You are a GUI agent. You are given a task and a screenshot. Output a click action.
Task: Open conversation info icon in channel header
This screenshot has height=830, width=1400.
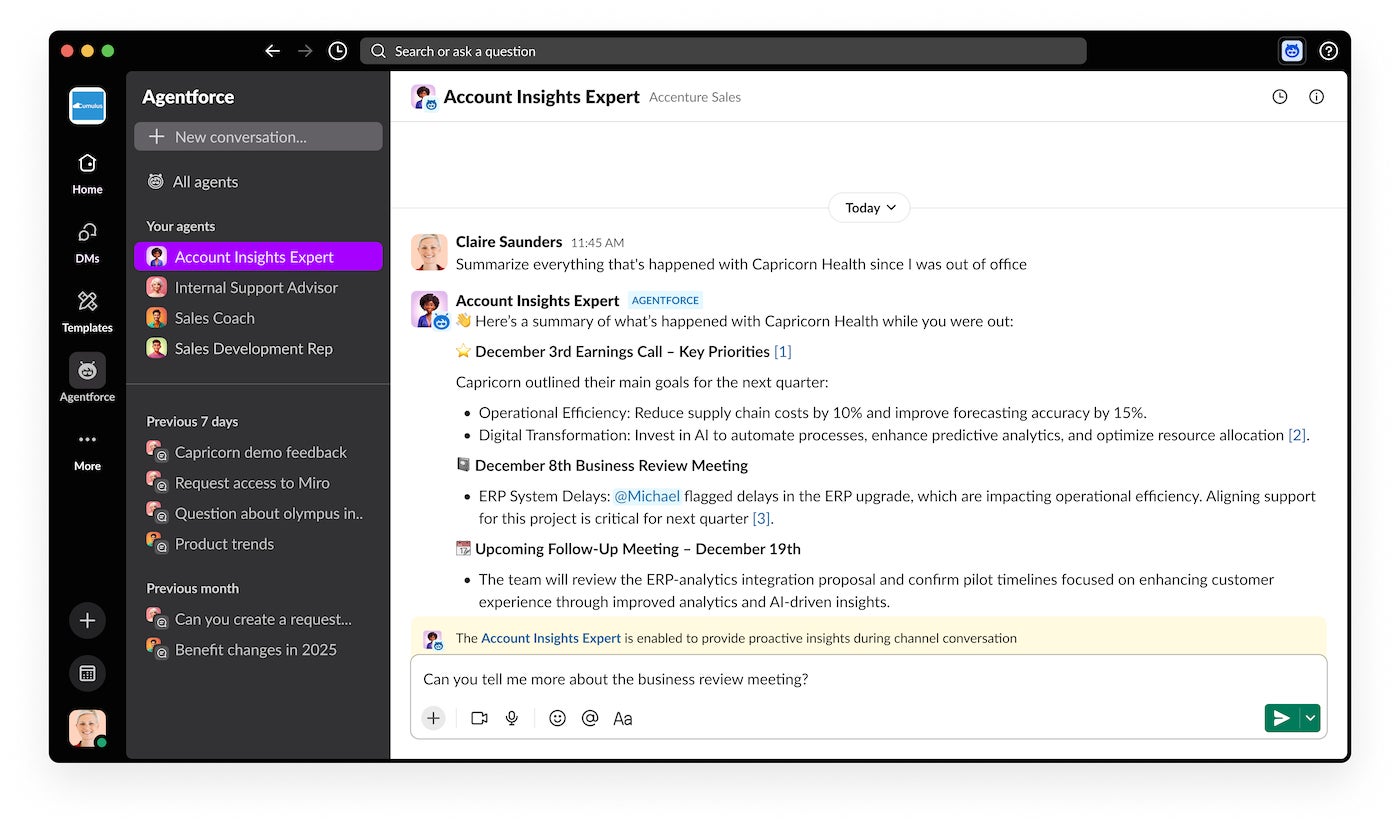[1316, 97]
